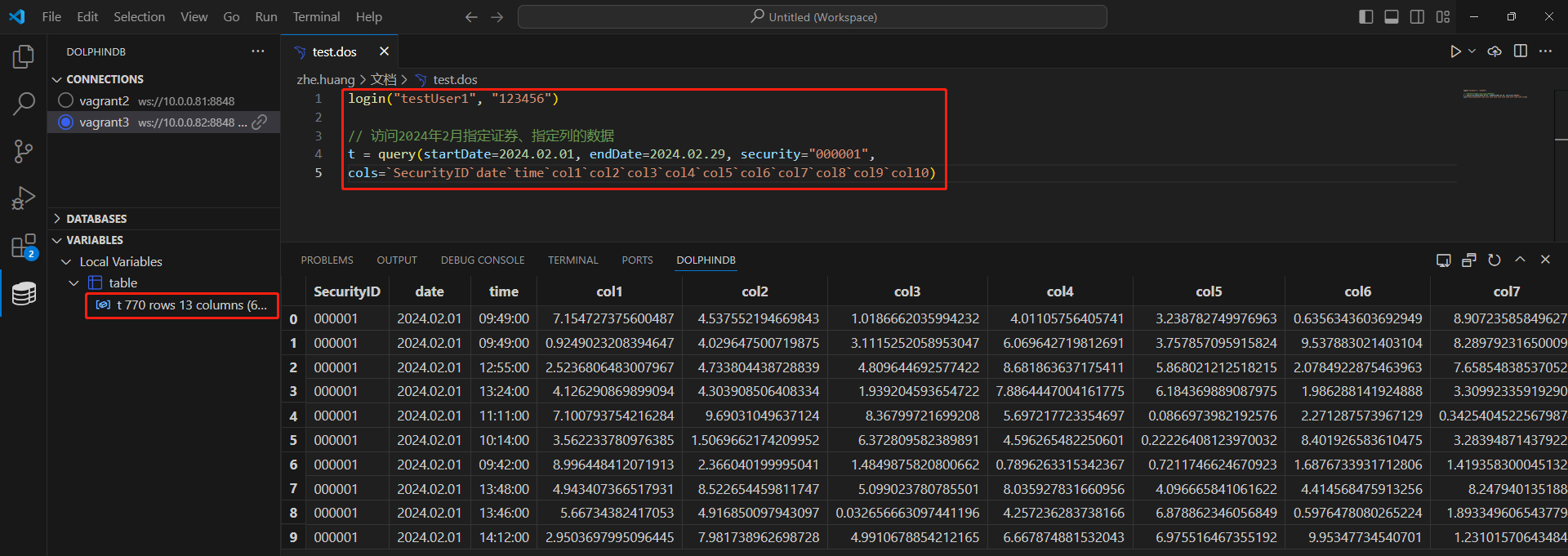1568x556 pixels.
Task: Open Extensions view with badge
Action: click(x=24, y=246)
